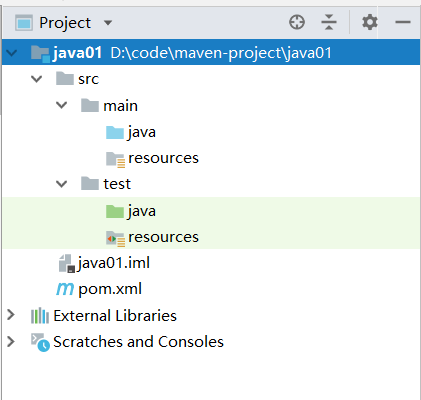Collapse the main folder chevron
The height and width of the screenshot is (400, 421).
pyautogui.click(x=62, y=105)
